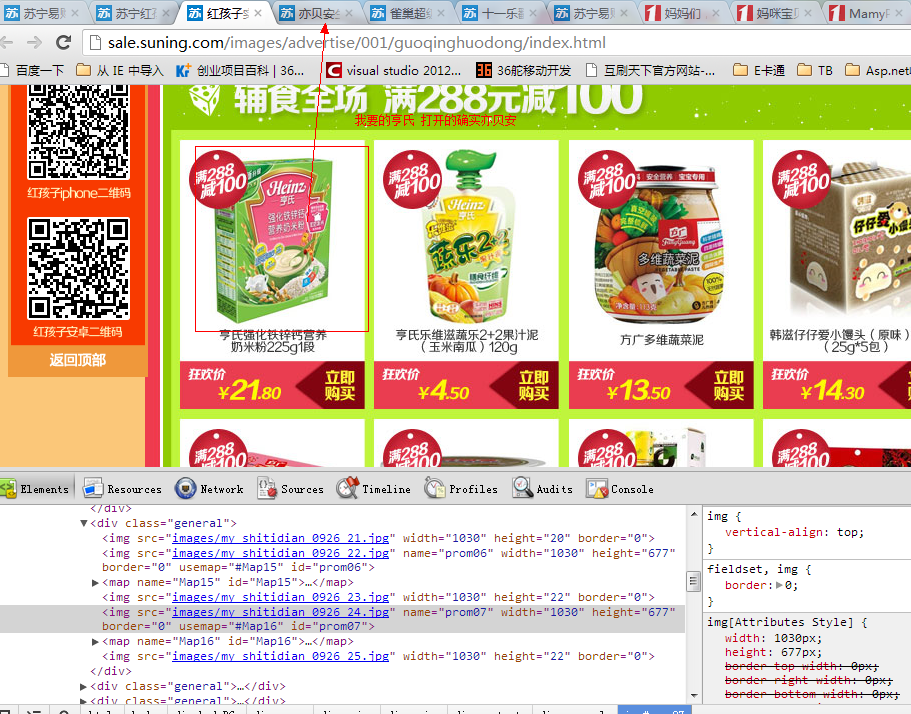Open the visual studio 2012 bookmark

point(393,70)
